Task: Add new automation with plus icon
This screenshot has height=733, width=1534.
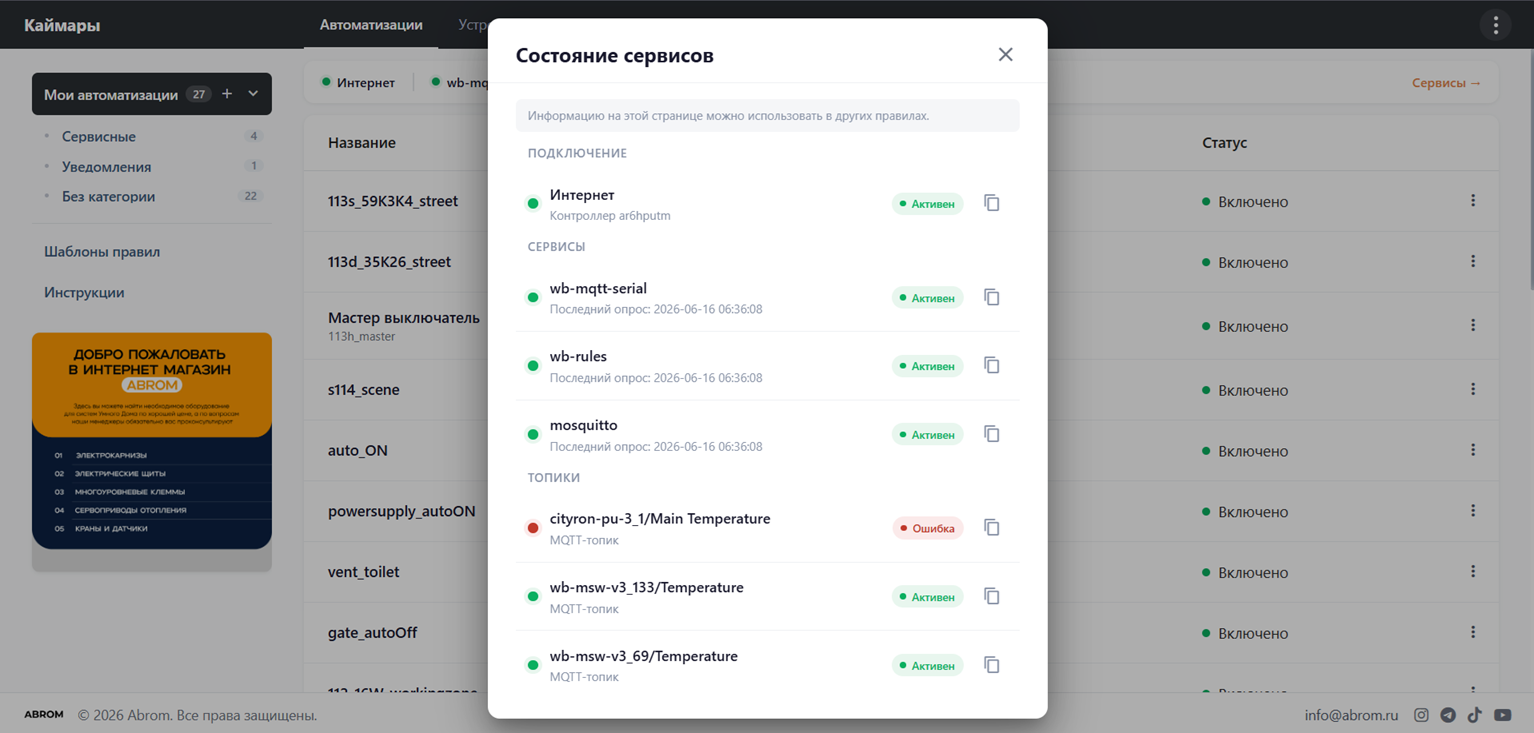Action: click(x=227, y=94)
